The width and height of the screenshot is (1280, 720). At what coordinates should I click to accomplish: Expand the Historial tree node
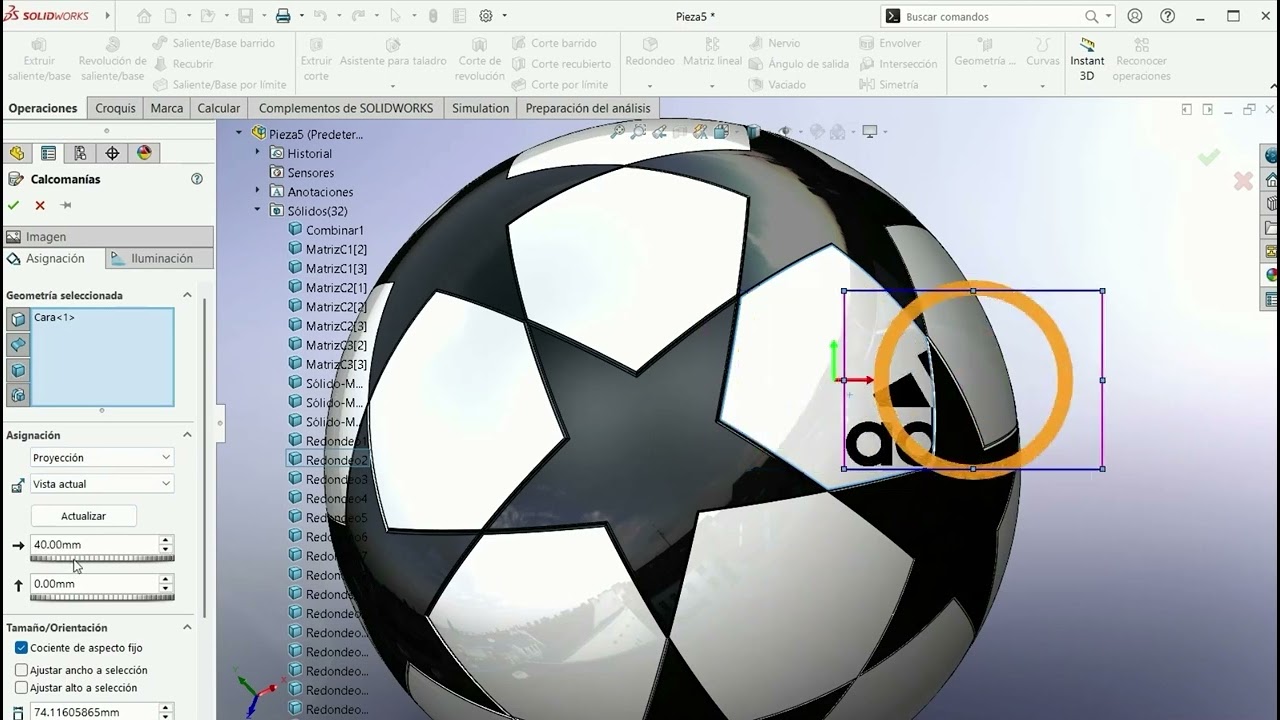tap(257, 153)
